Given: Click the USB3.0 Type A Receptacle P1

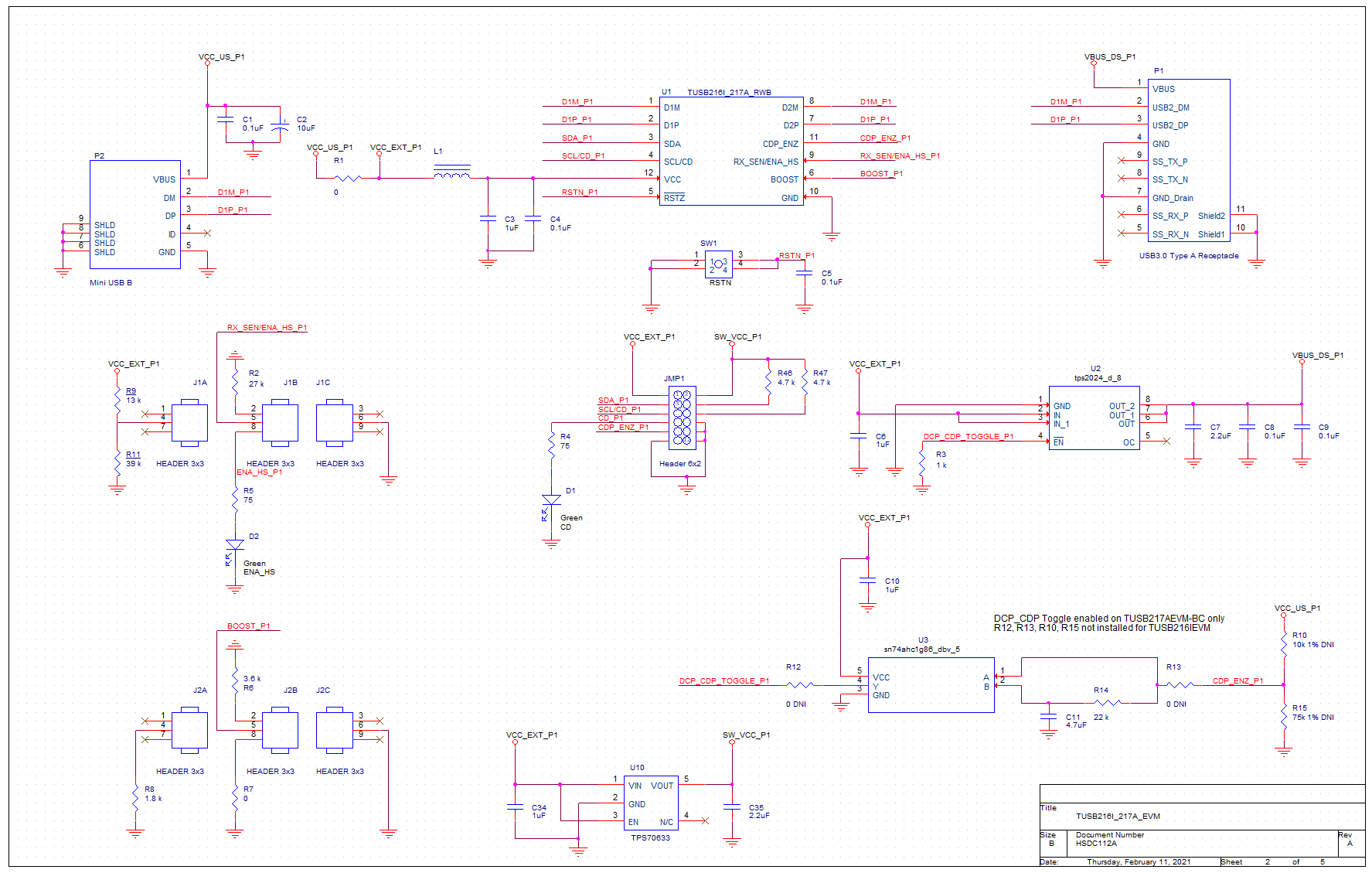Looking at the screenshot, I should pos(1188,159).
